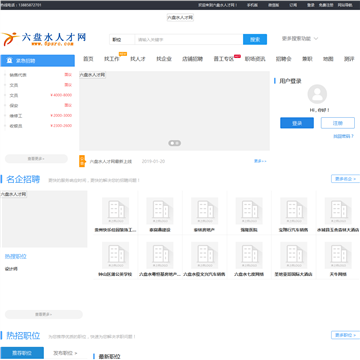The width and height of the screenshot is (360, 360).
Task: Click the blue 搜索 button
Action: tap(255, 39)
